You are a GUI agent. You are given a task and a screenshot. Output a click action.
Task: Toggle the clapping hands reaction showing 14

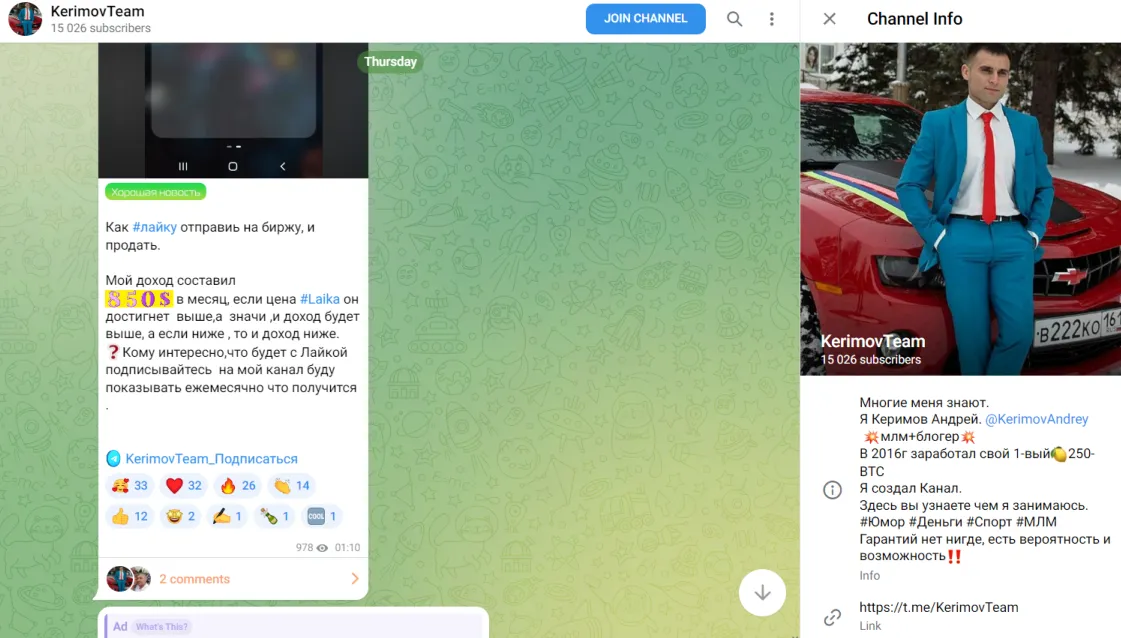pyautogui.click(x=292, y=486)
